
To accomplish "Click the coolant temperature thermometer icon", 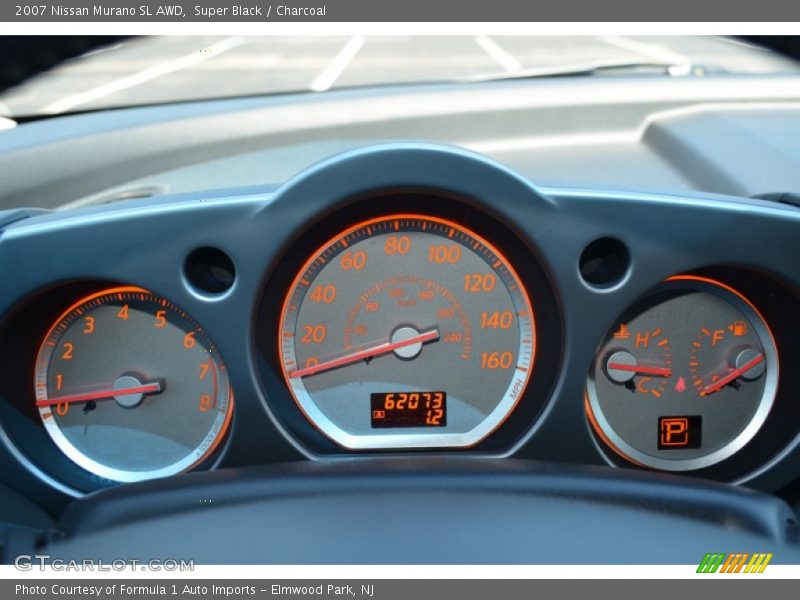I will (622, 332).
